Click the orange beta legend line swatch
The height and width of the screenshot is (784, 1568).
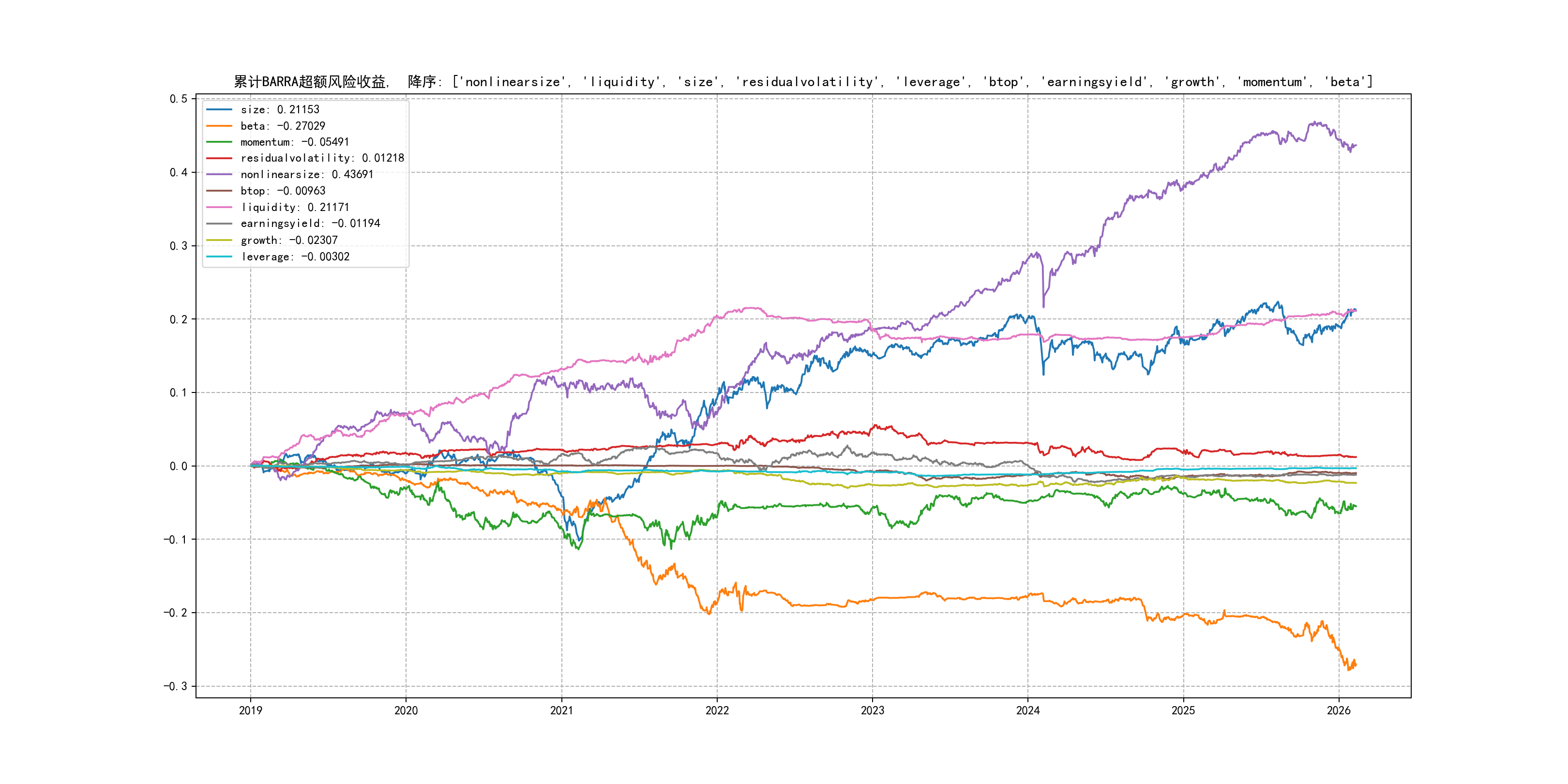(219, 126)
